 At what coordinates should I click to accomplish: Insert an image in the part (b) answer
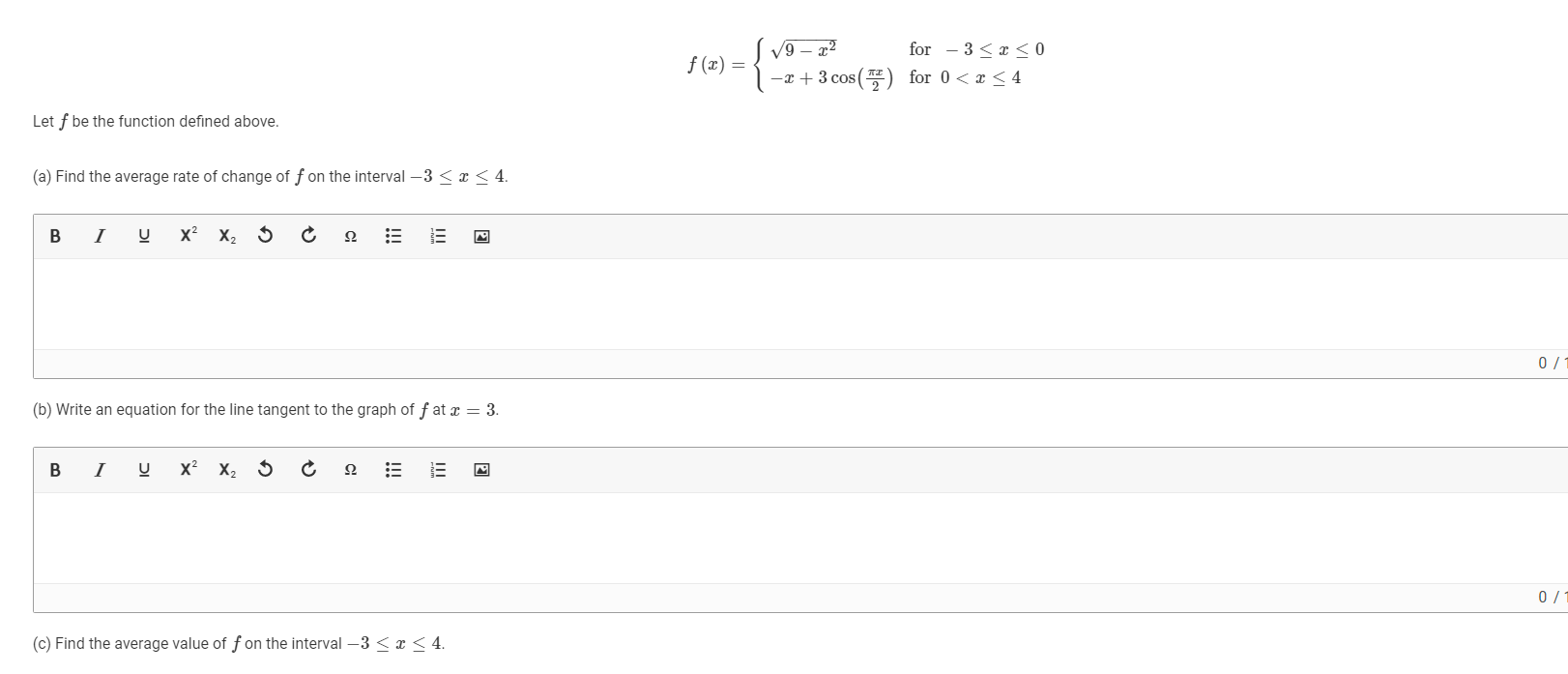[480, 470]
